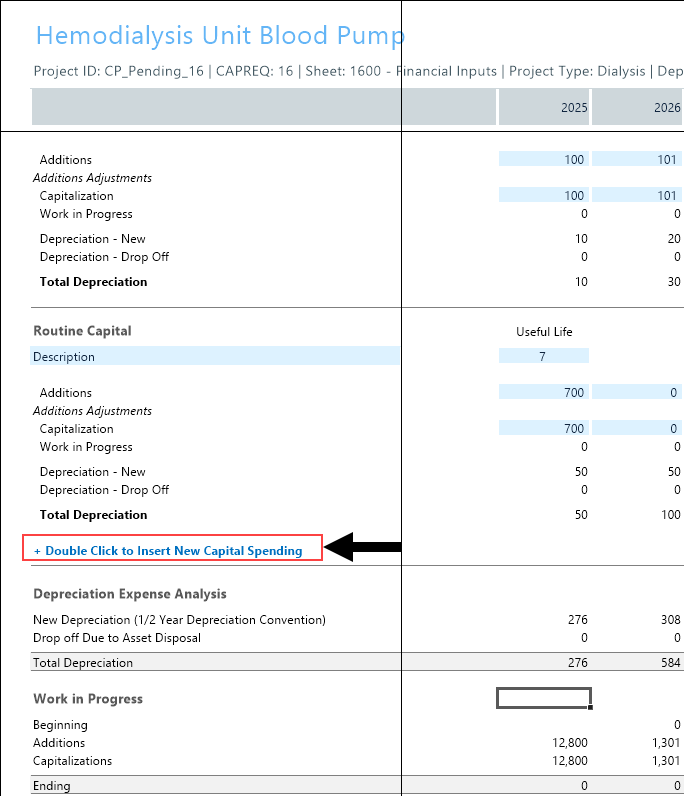Click the black arrow pointing at the insert link
Screen dimensions: 684x796
364,547
